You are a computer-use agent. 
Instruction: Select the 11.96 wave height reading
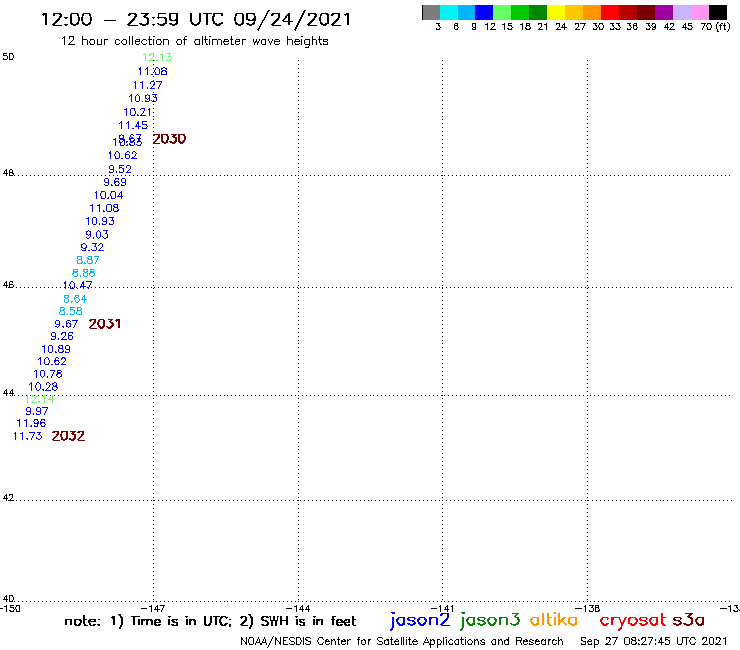31,423
